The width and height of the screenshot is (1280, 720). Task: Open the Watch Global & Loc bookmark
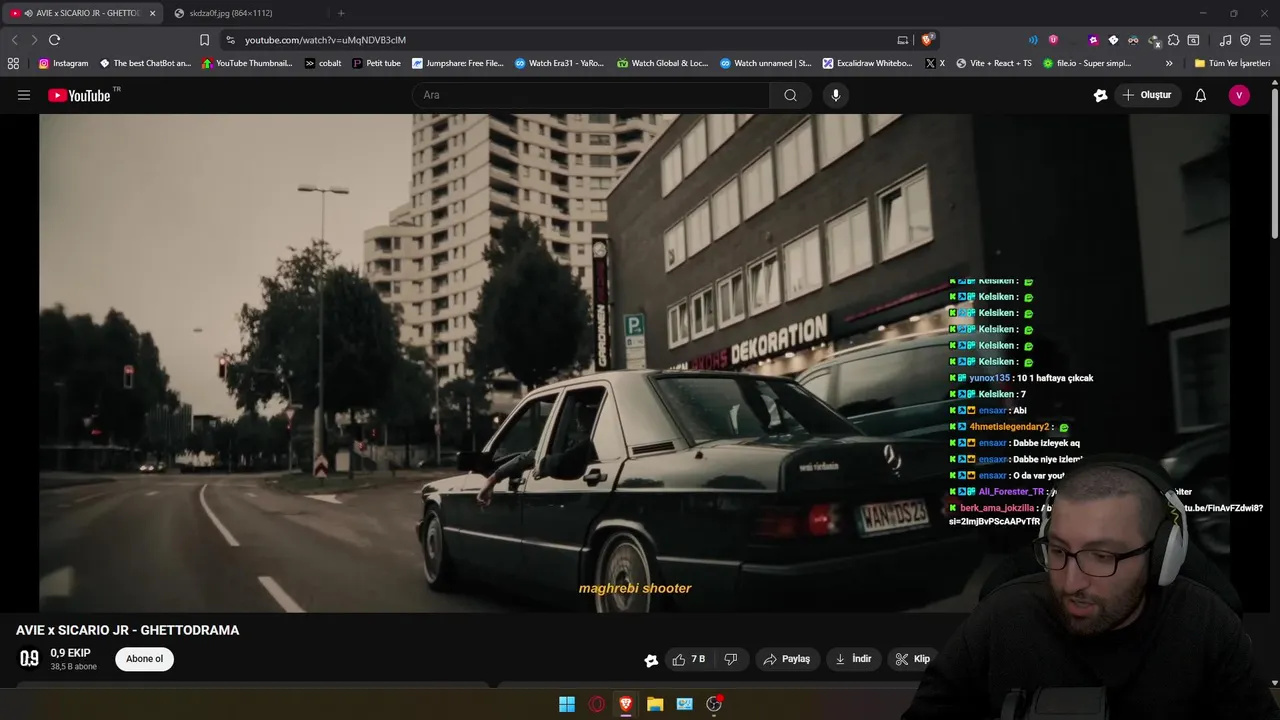click(x=662, y=63)
